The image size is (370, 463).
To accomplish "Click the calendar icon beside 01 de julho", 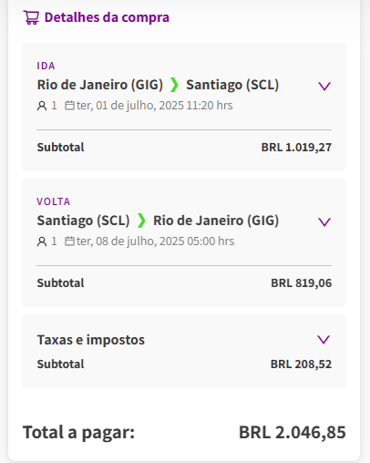I will click(69, 106).
